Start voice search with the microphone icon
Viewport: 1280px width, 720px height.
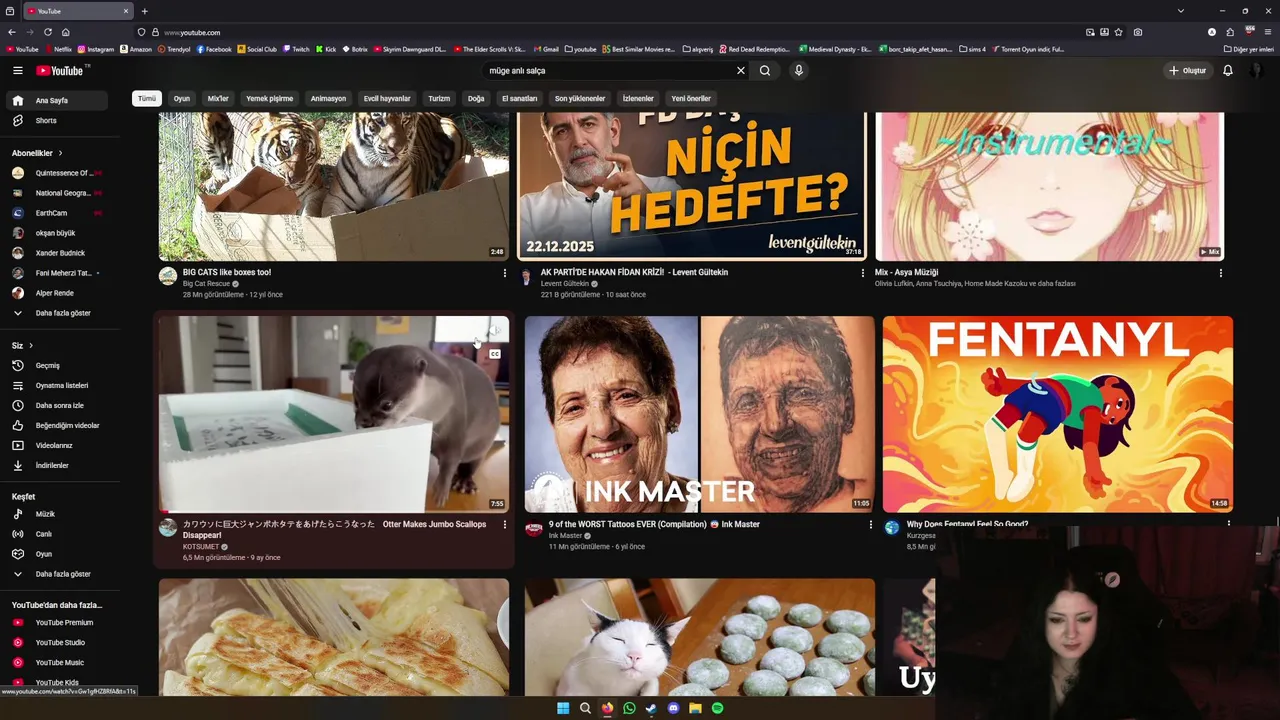coord(798,71)
